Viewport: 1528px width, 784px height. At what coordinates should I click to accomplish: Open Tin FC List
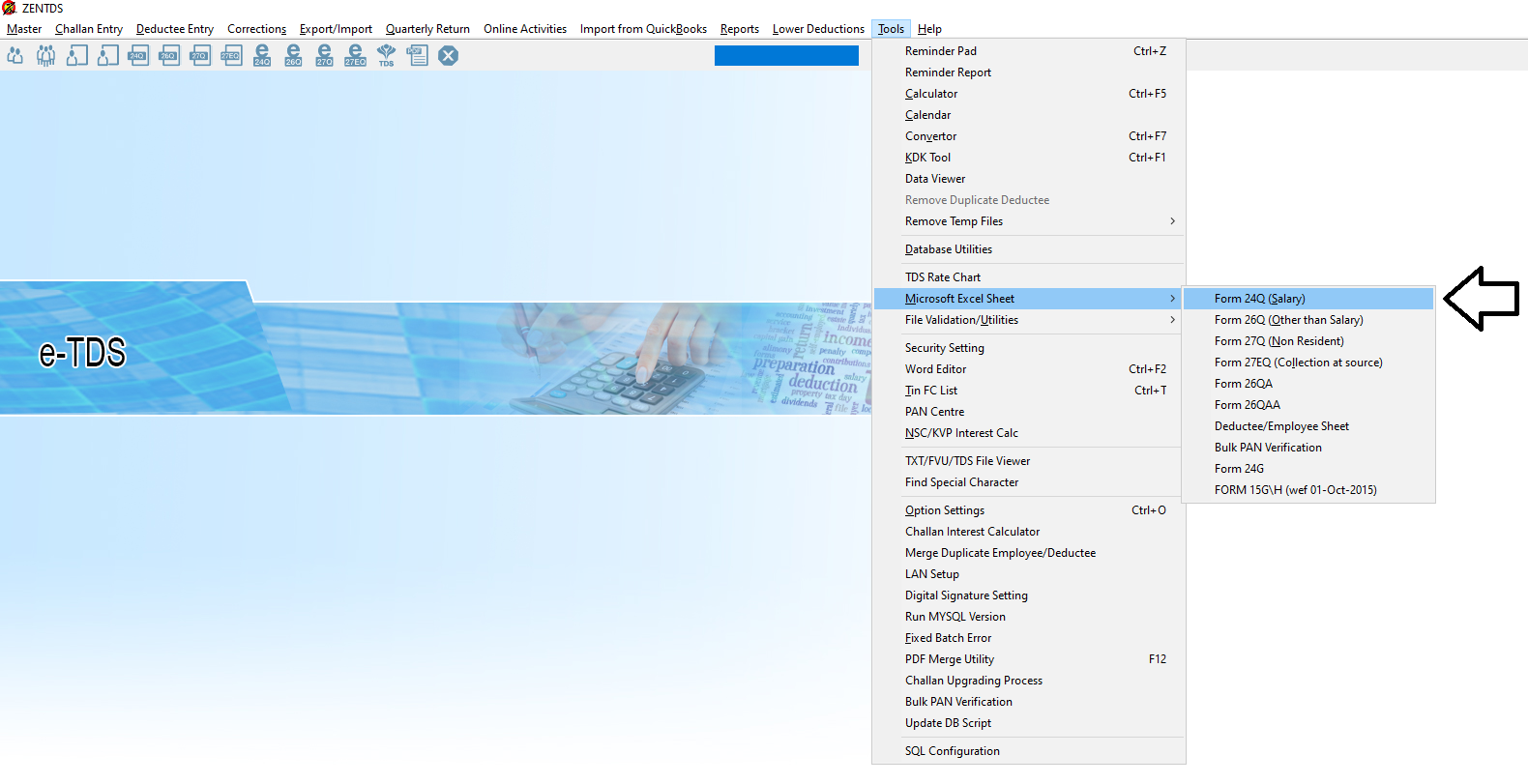[x=1029, y=391]
